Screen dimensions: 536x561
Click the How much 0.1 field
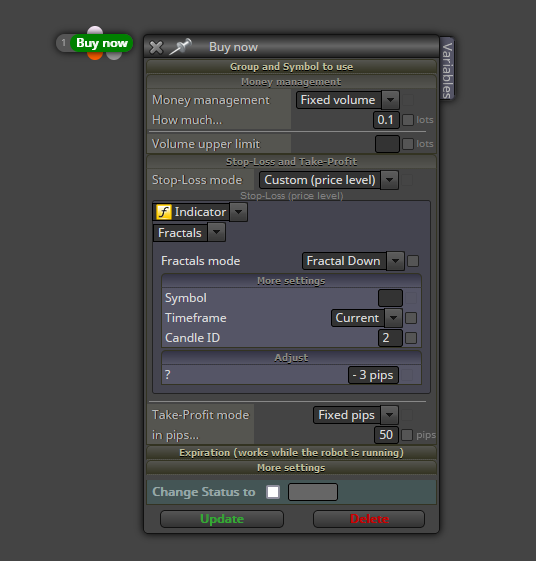[x=386, y=120]
